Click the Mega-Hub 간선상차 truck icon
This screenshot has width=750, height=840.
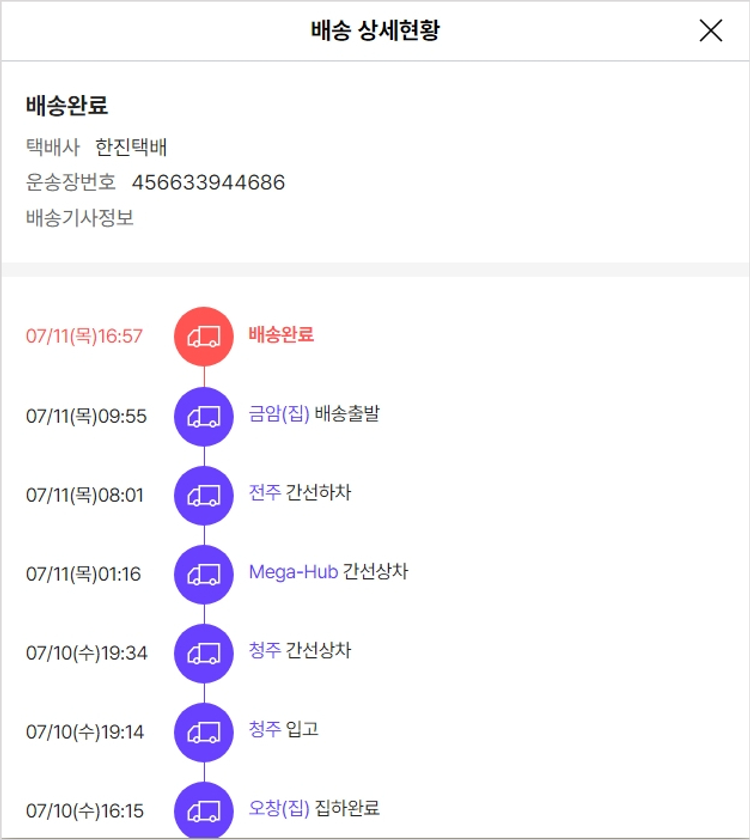click(x=204, y=574)
